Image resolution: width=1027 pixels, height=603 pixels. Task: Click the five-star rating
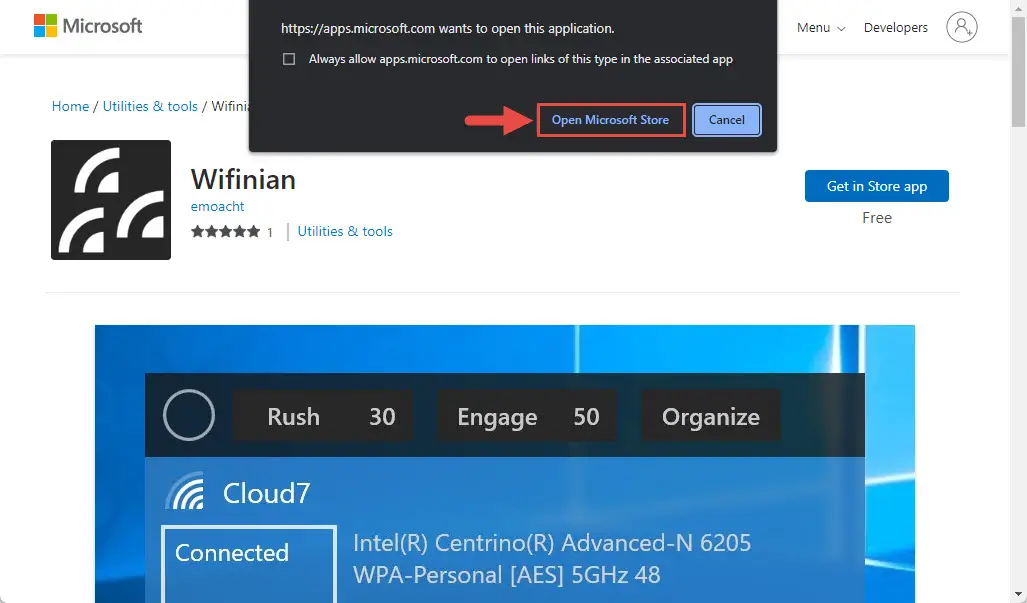tap(225, 231)
